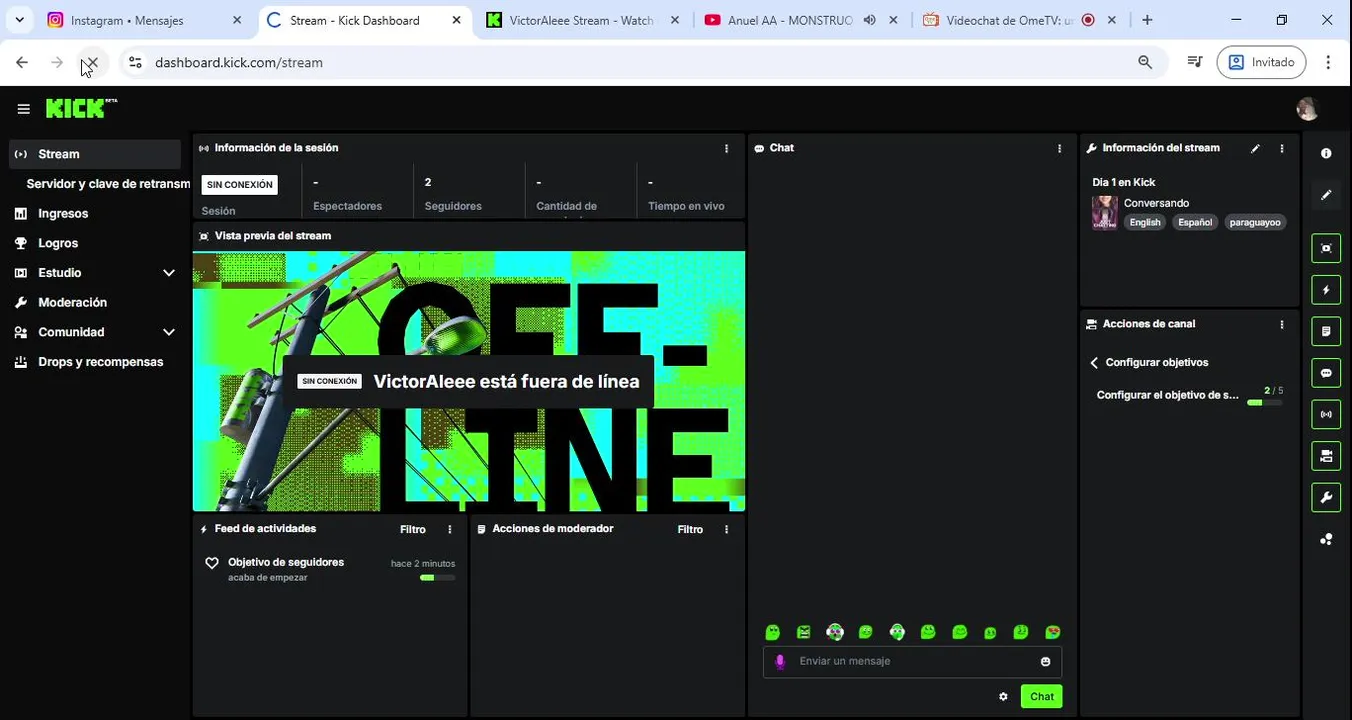Viewport: 1352px width, 720px height.
Task: Insert the last emote with red sunglasses
Action: pyautogui.click(x=1053, y=632)
